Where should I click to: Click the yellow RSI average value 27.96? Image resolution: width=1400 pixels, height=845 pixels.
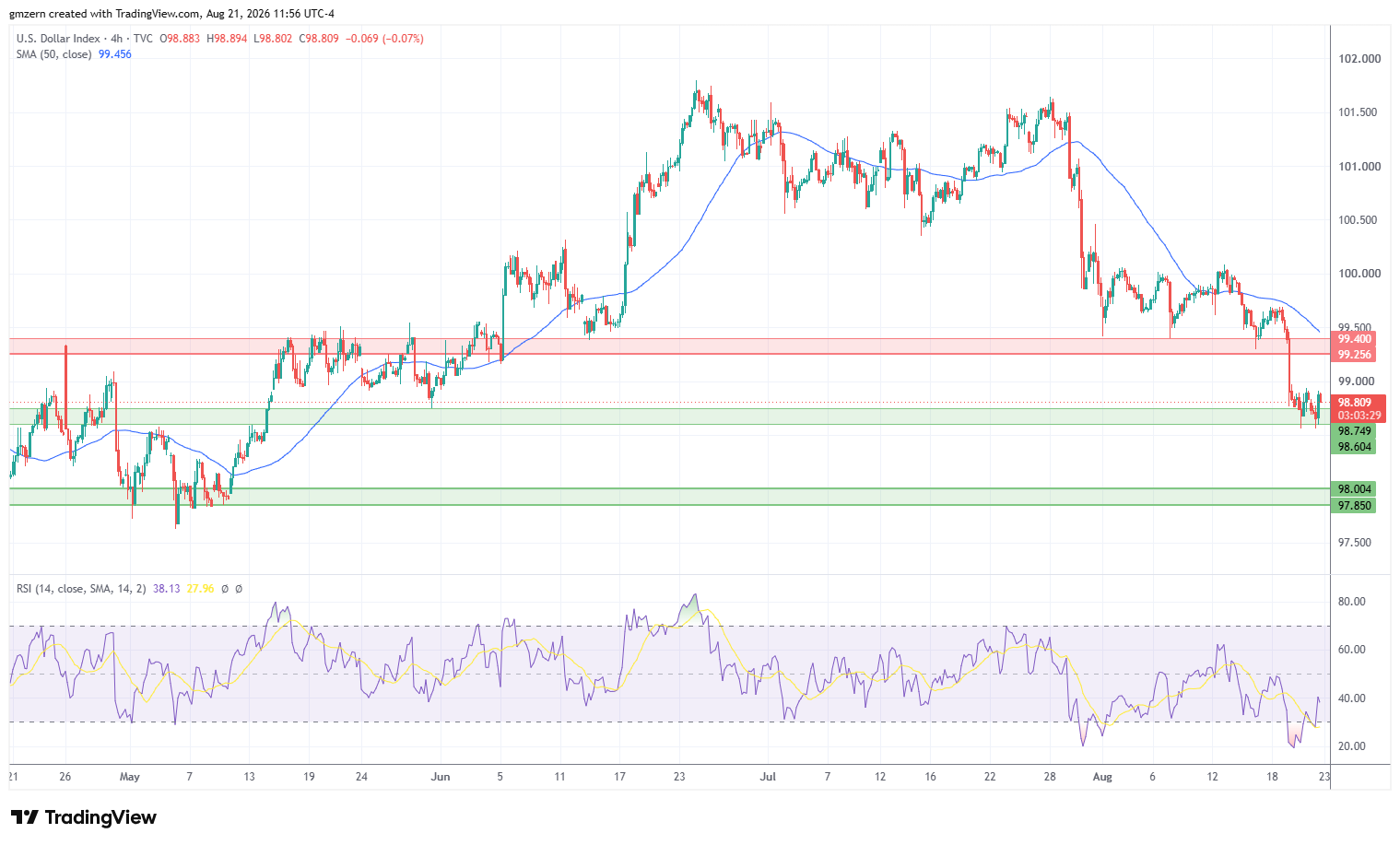point(200,588)
